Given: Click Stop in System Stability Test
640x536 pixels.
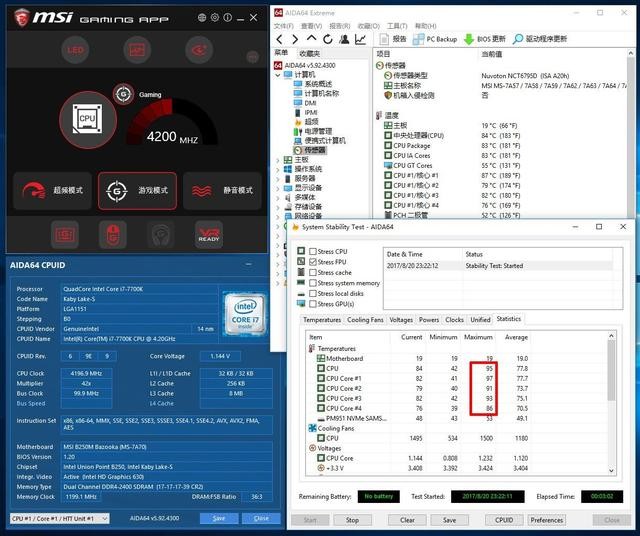Looking at the screenshot, I should tap(352, 520).
